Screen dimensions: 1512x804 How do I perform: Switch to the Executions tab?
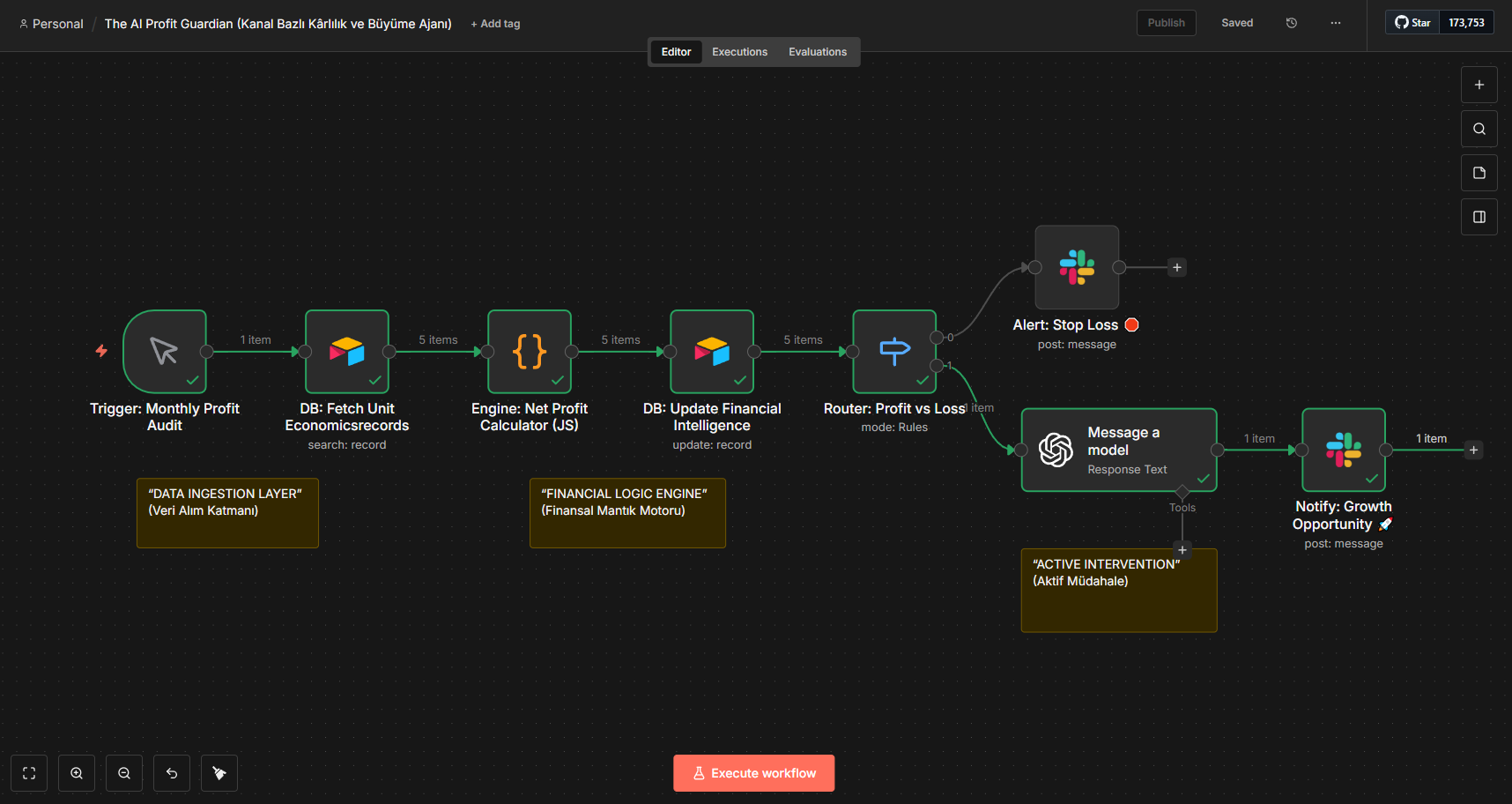tap(740, 52)
